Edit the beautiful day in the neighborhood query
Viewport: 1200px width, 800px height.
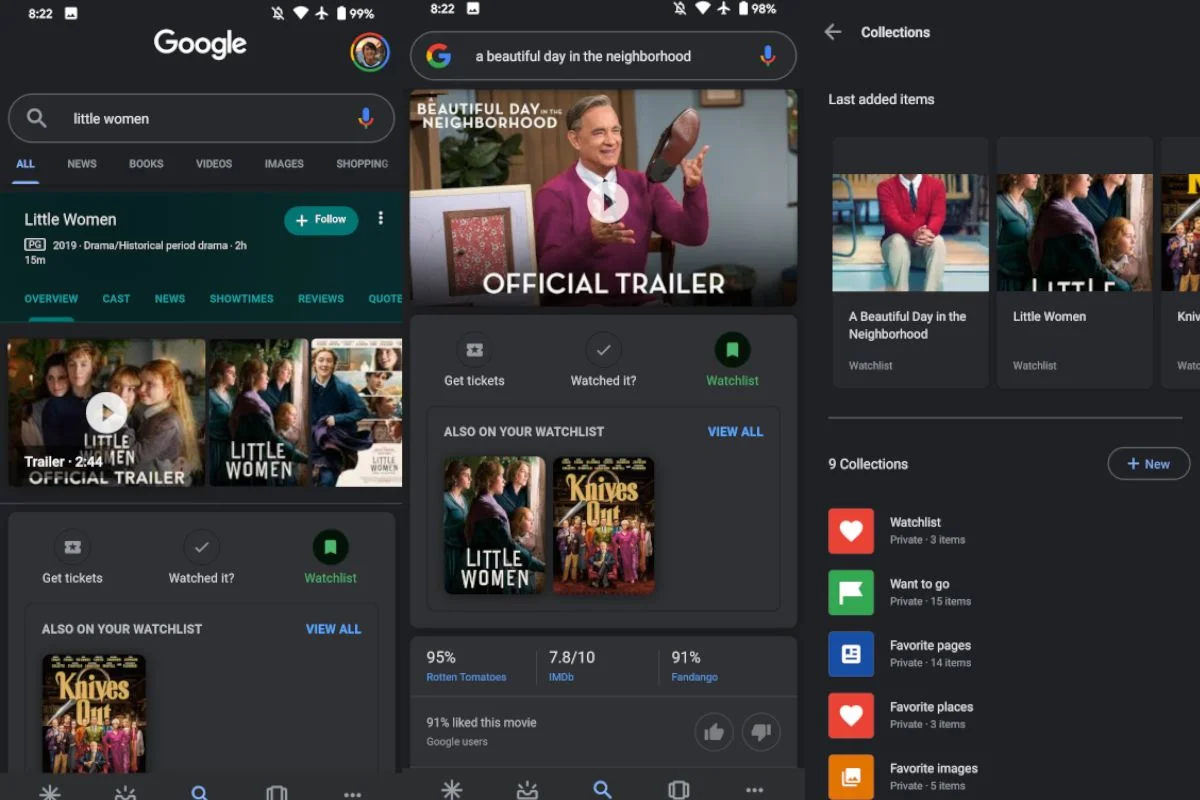coord(583,56)
